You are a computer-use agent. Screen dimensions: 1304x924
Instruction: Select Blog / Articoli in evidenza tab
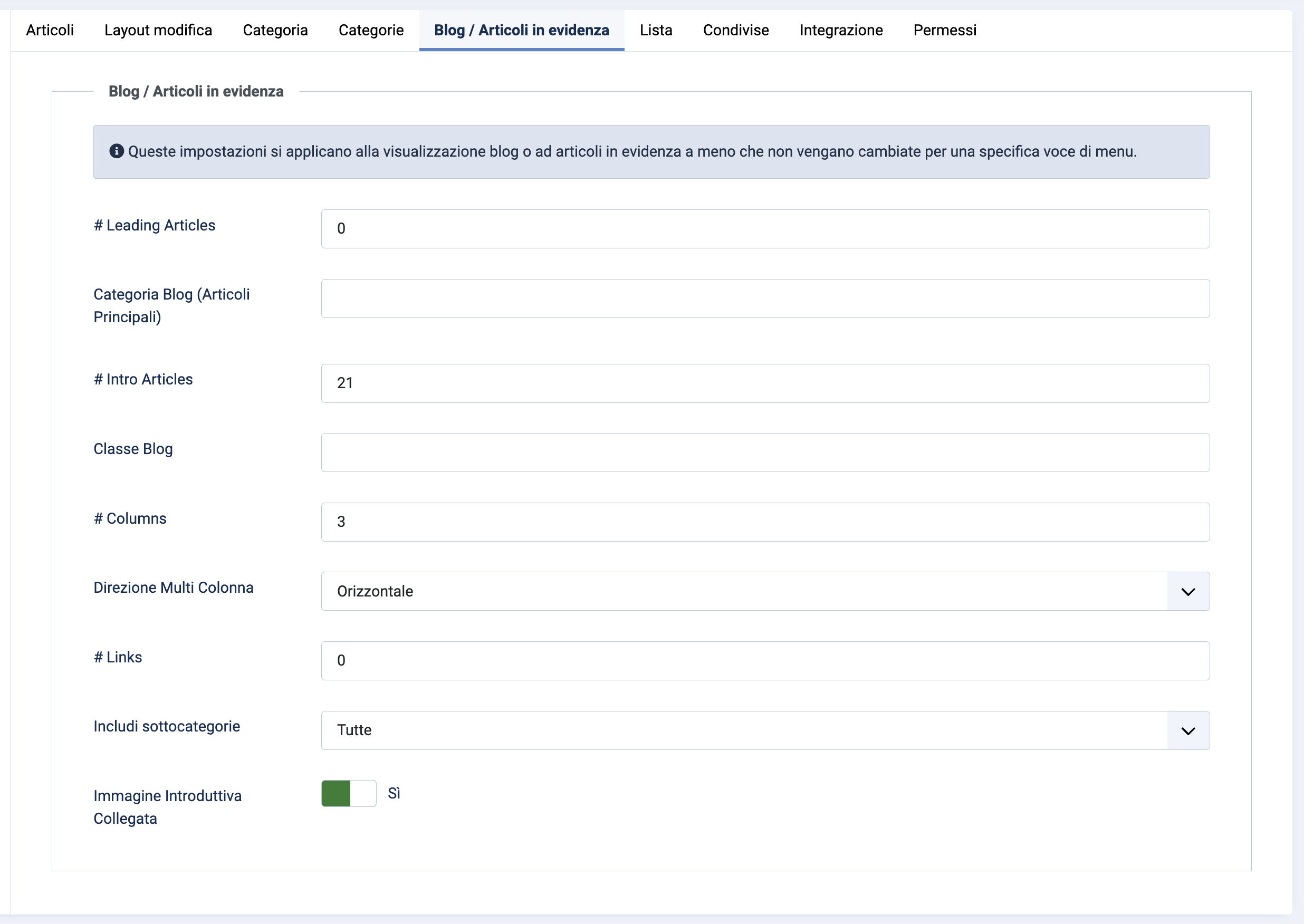(x=522, y=30)
